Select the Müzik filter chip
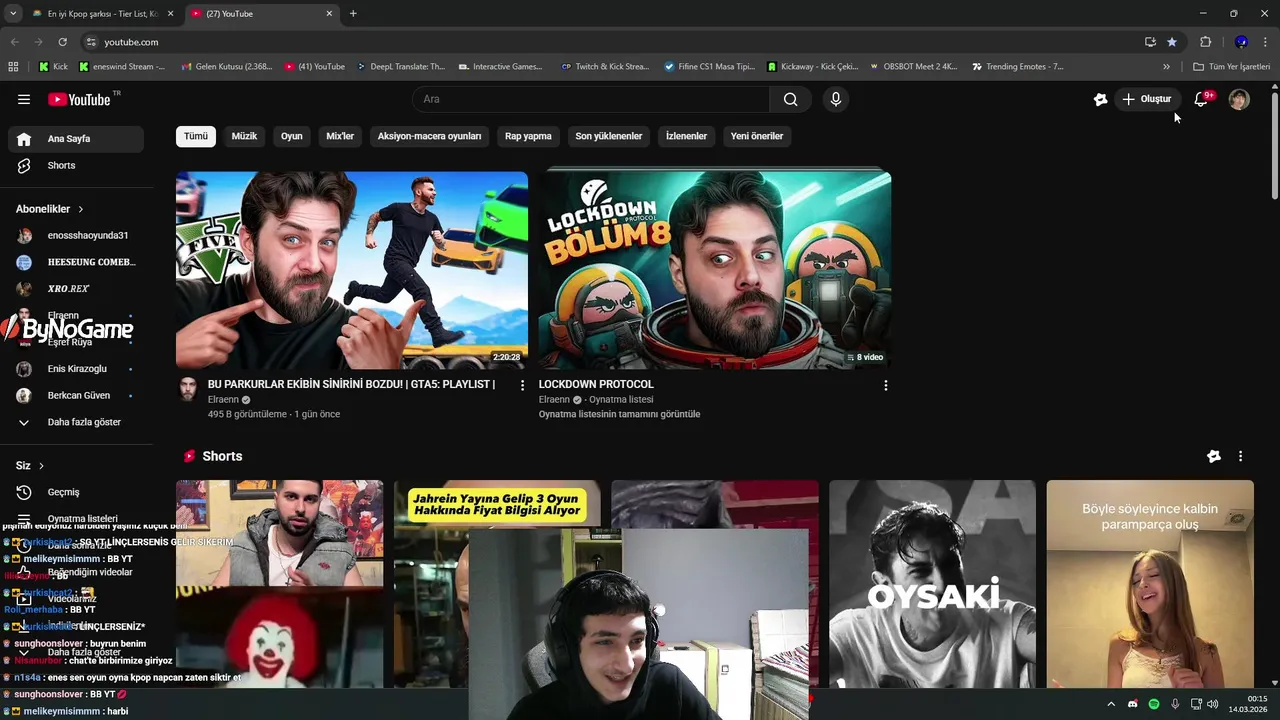This screenshot has width=1280, height=720. [x=244, y=136]
